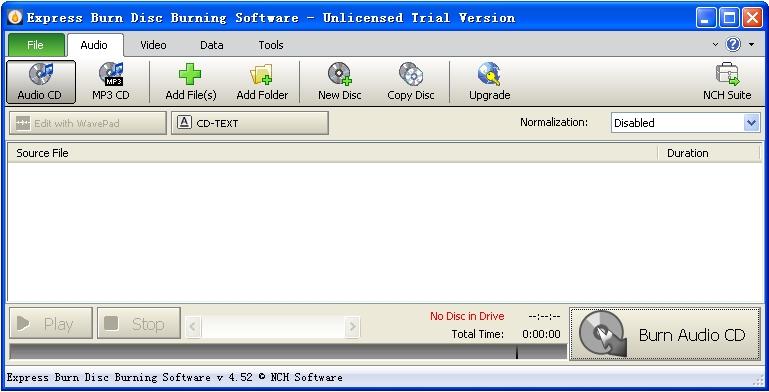Click the left arrow of the playback slider
The height and width of the screenshot is (392, 769).
click(x=193, y=326)
